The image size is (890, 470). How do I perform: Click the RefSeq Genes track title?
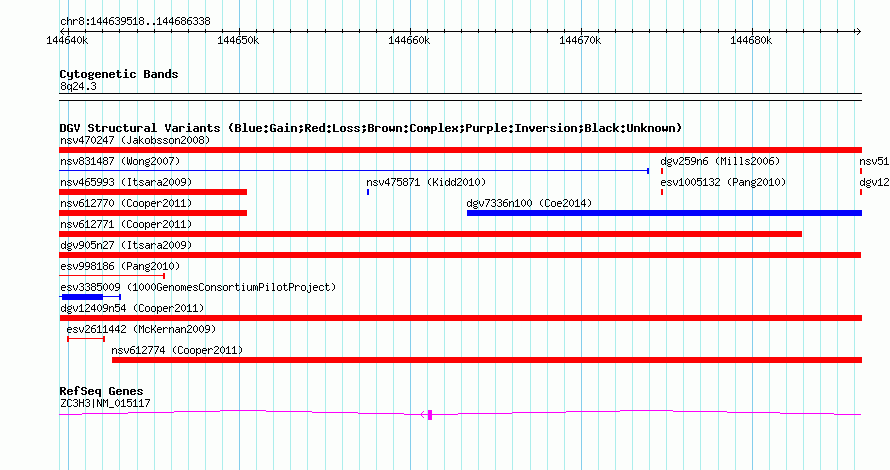coord(101,391)
